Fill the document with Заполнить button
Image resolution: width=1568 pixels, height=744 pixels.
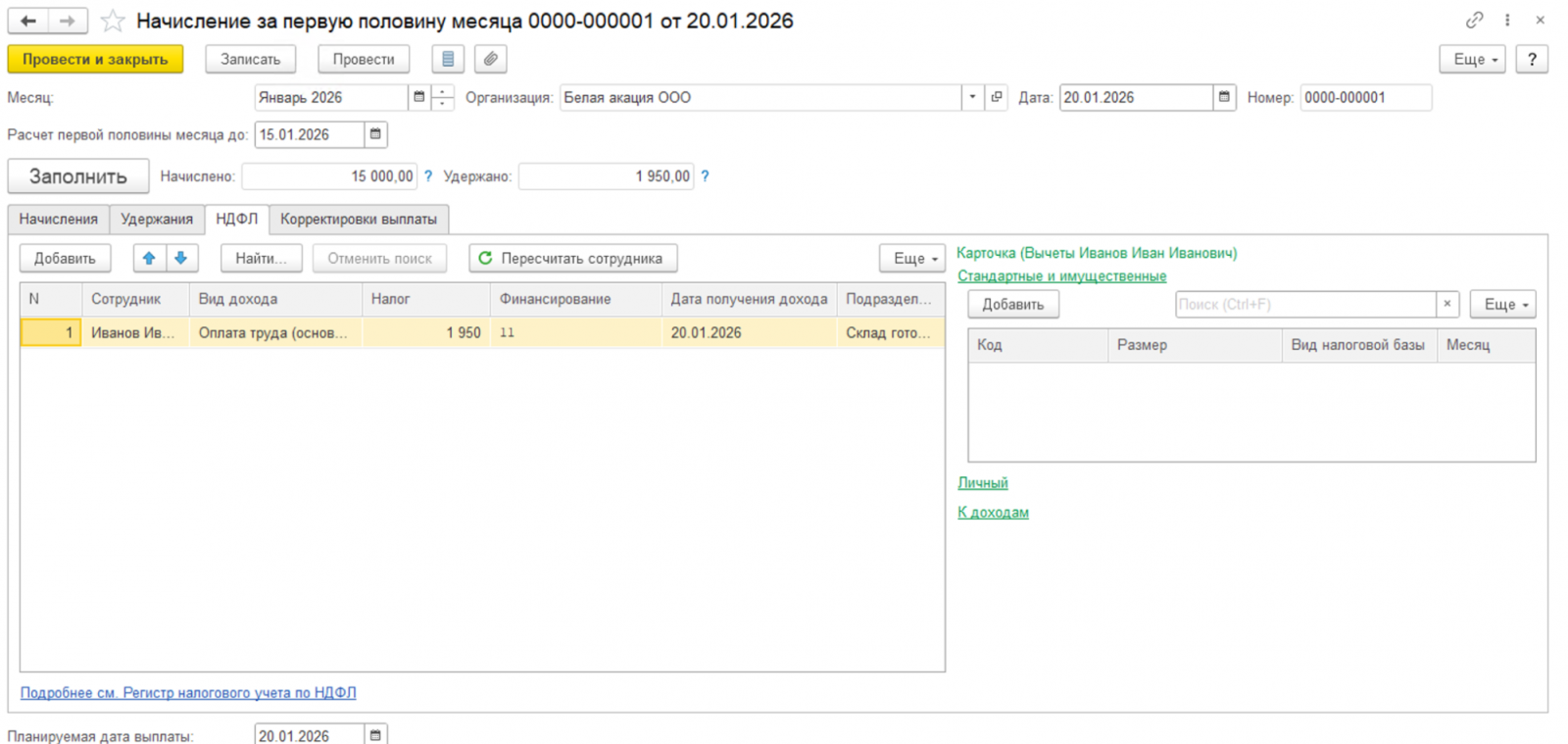pyautogui.click(x=78, y=176)
